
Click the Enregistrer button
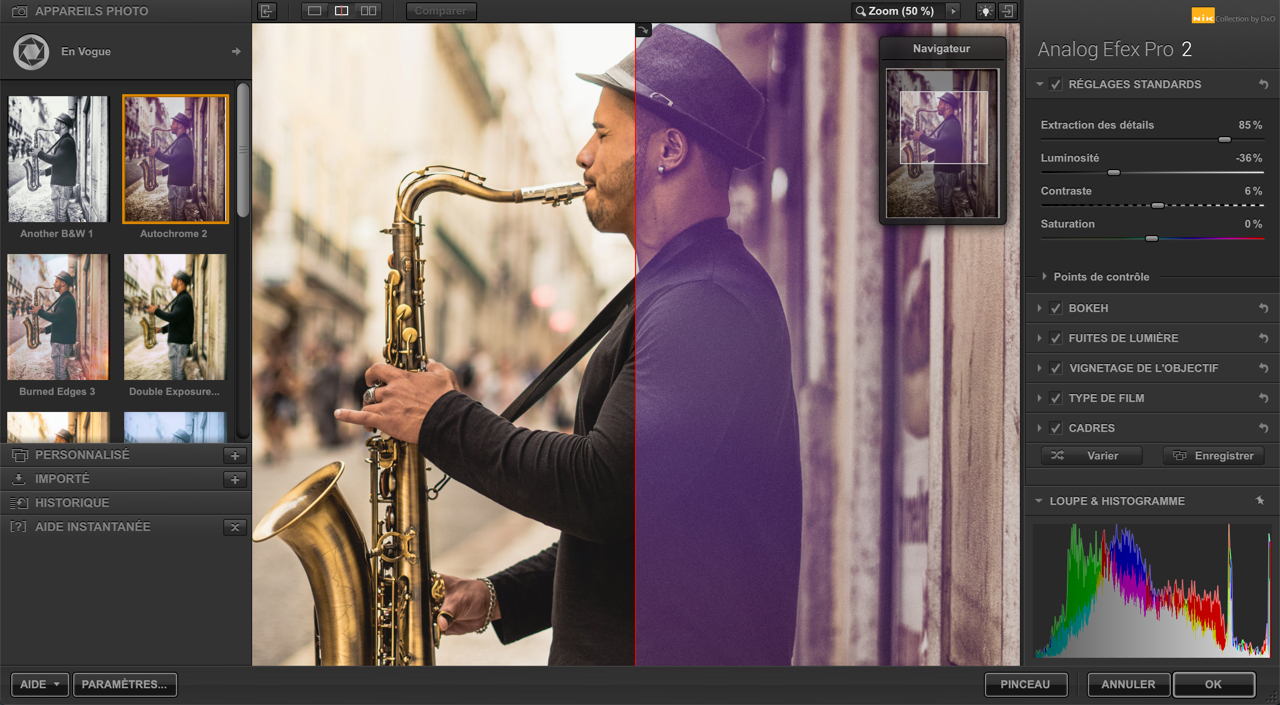[1213, 456]
